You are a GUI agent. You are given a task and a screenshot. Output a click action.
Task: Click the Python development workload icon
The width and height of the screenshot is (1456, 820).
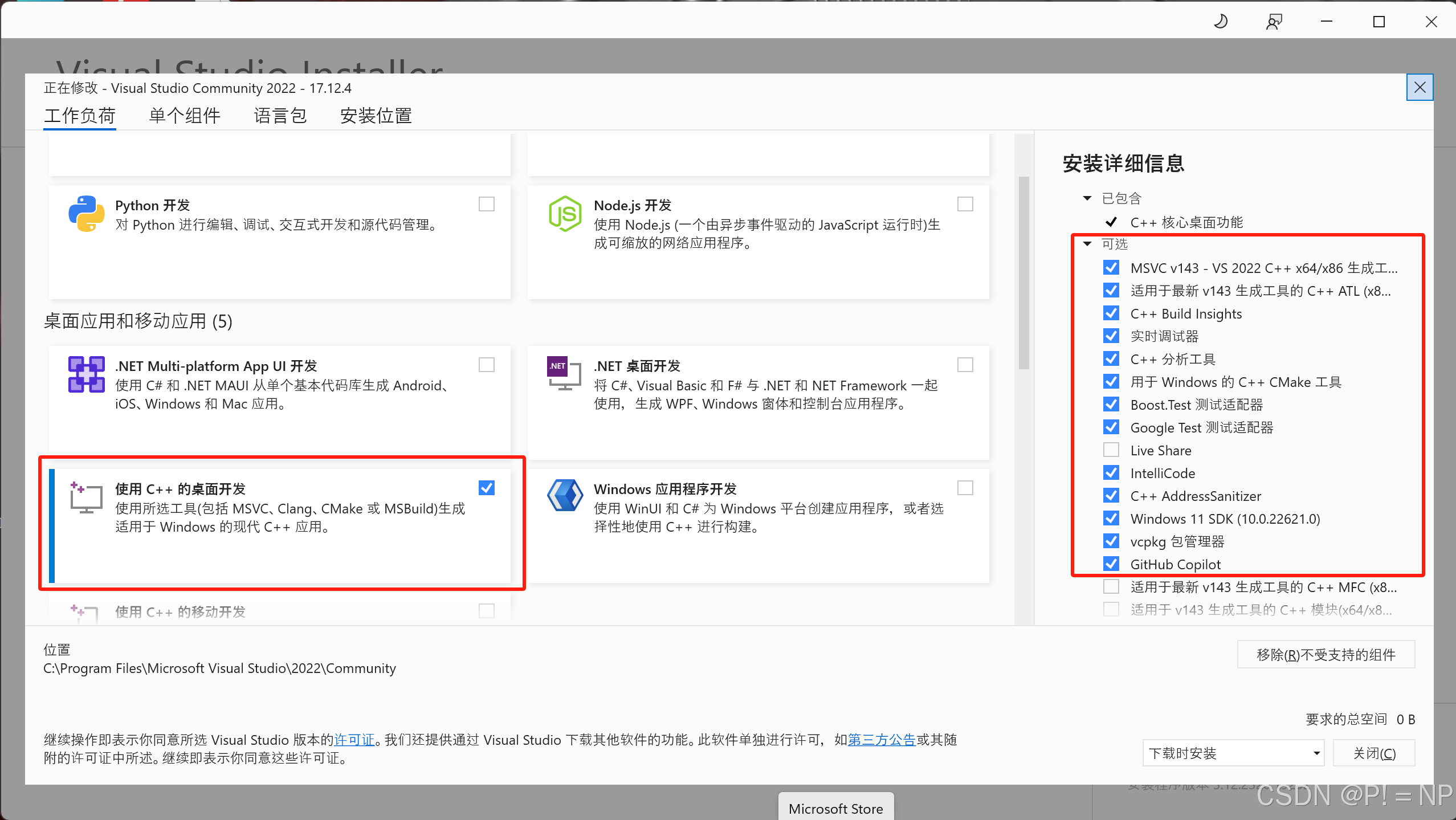pos(86,214)
